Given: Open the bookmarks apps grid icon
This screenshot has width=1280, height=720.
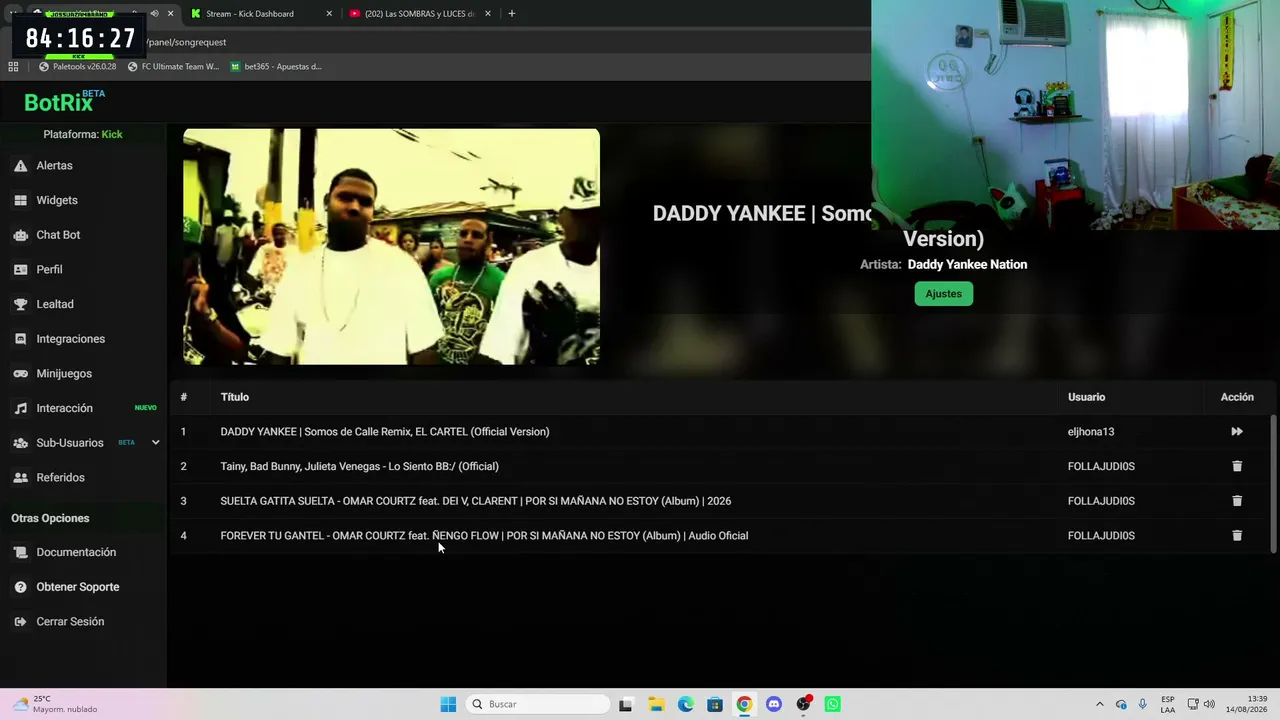Looking at the screenshot, I should click(13, 67).
